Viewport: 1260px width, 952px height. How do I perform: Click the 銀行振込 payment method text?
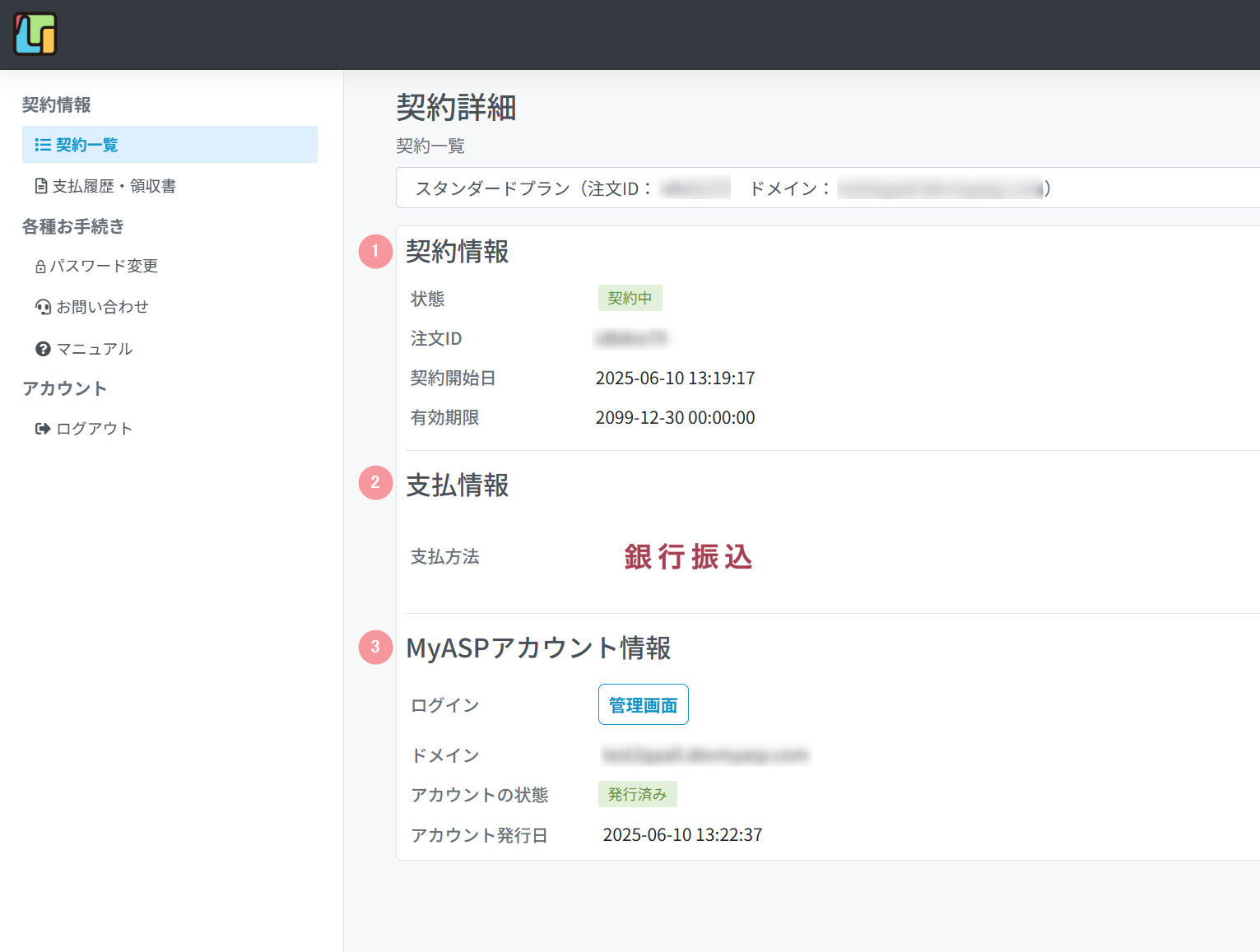click(x=688, y=557)
